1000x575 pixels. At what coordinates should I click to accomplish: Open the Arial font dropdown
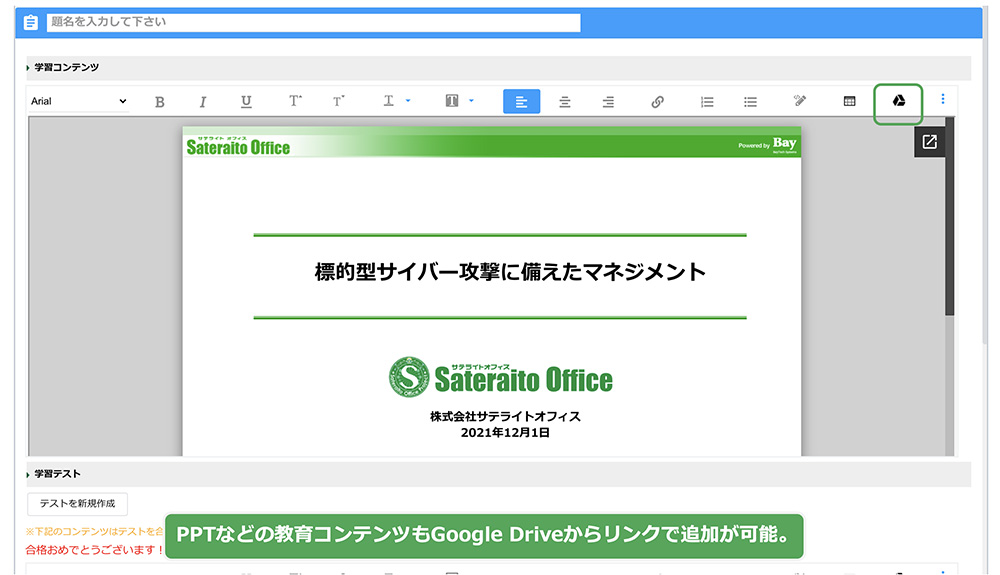pos(78,101)
